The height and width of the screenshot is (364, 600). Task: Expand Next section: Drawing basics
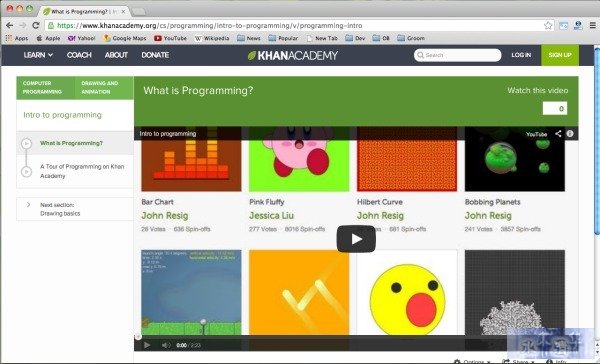point(75,209)
